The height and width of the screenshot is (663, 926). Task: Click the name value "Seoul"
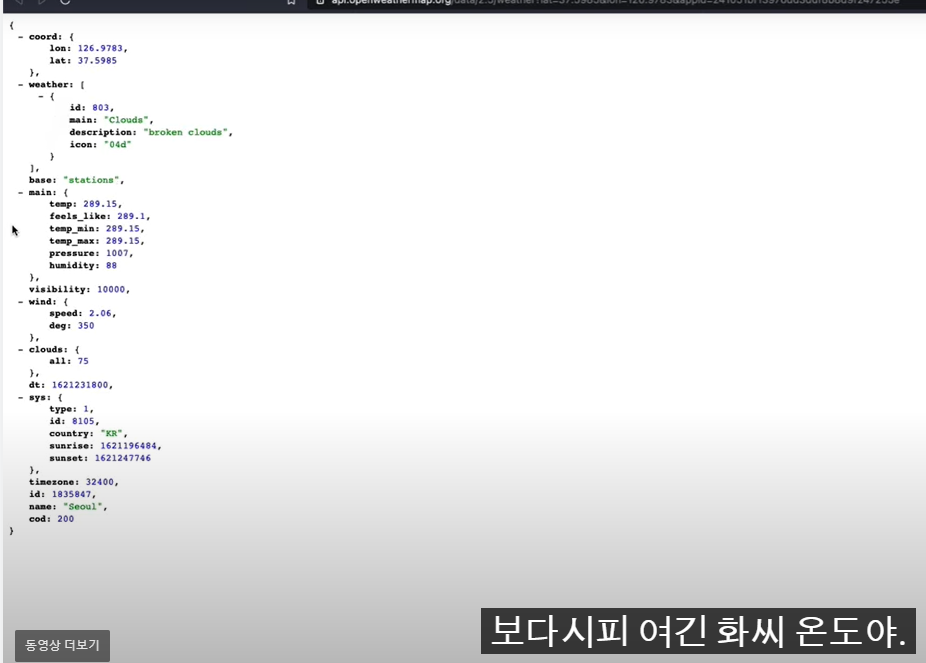pyautogui.click(x=83, y=507)
